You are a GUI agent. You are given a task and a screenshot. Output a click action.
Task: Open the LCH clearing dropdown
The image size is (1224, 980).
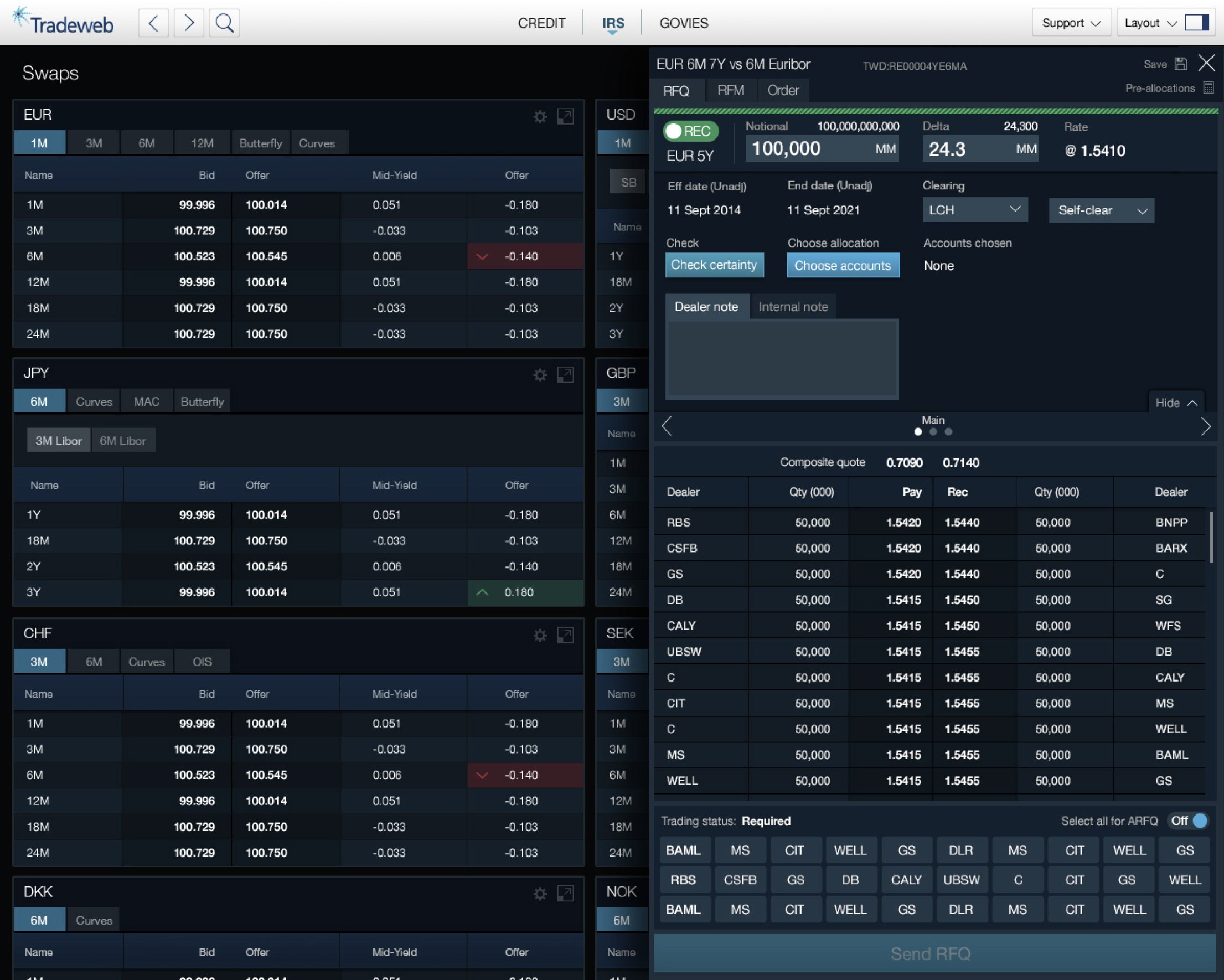974,210
